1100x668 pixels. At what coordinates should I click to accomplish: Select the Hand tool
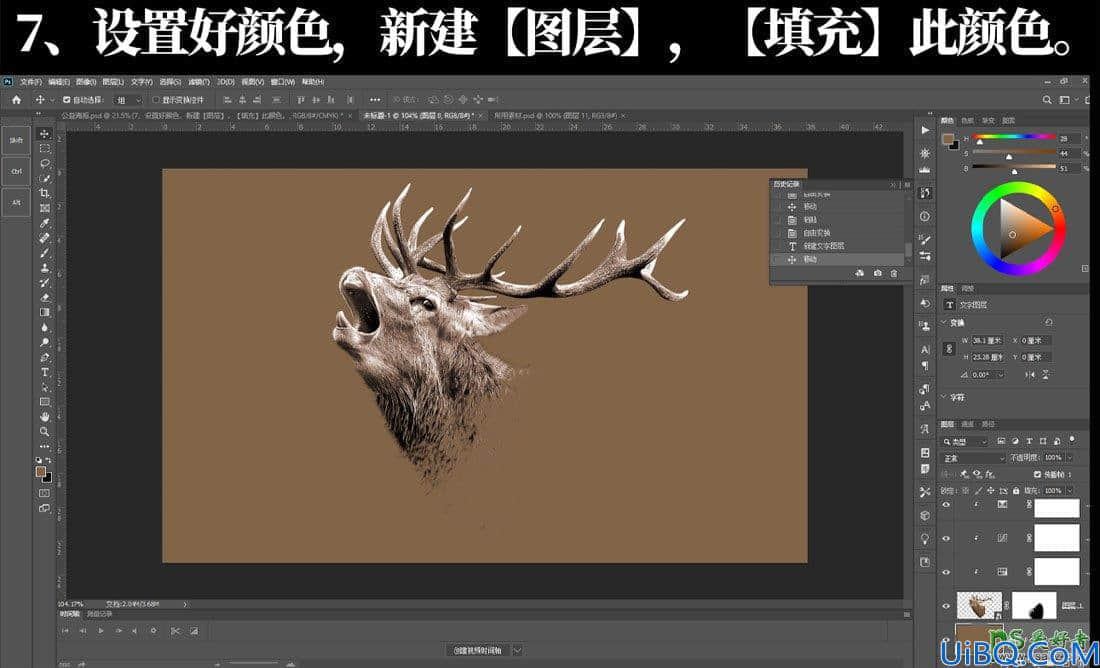tap(45, 417)
